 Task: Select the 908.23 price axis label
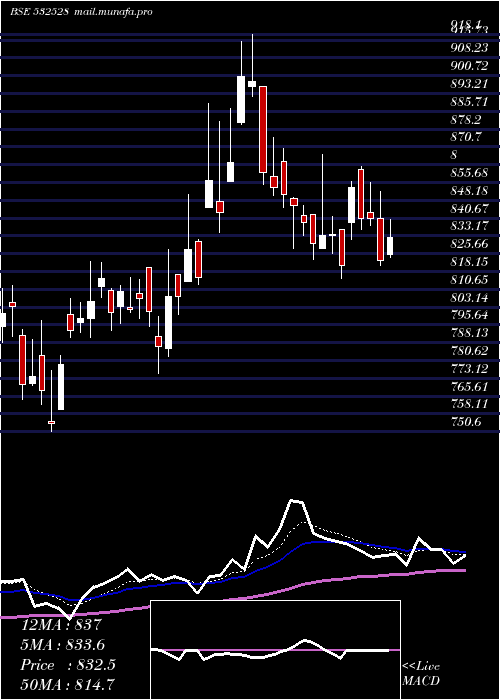pos(468,48)
